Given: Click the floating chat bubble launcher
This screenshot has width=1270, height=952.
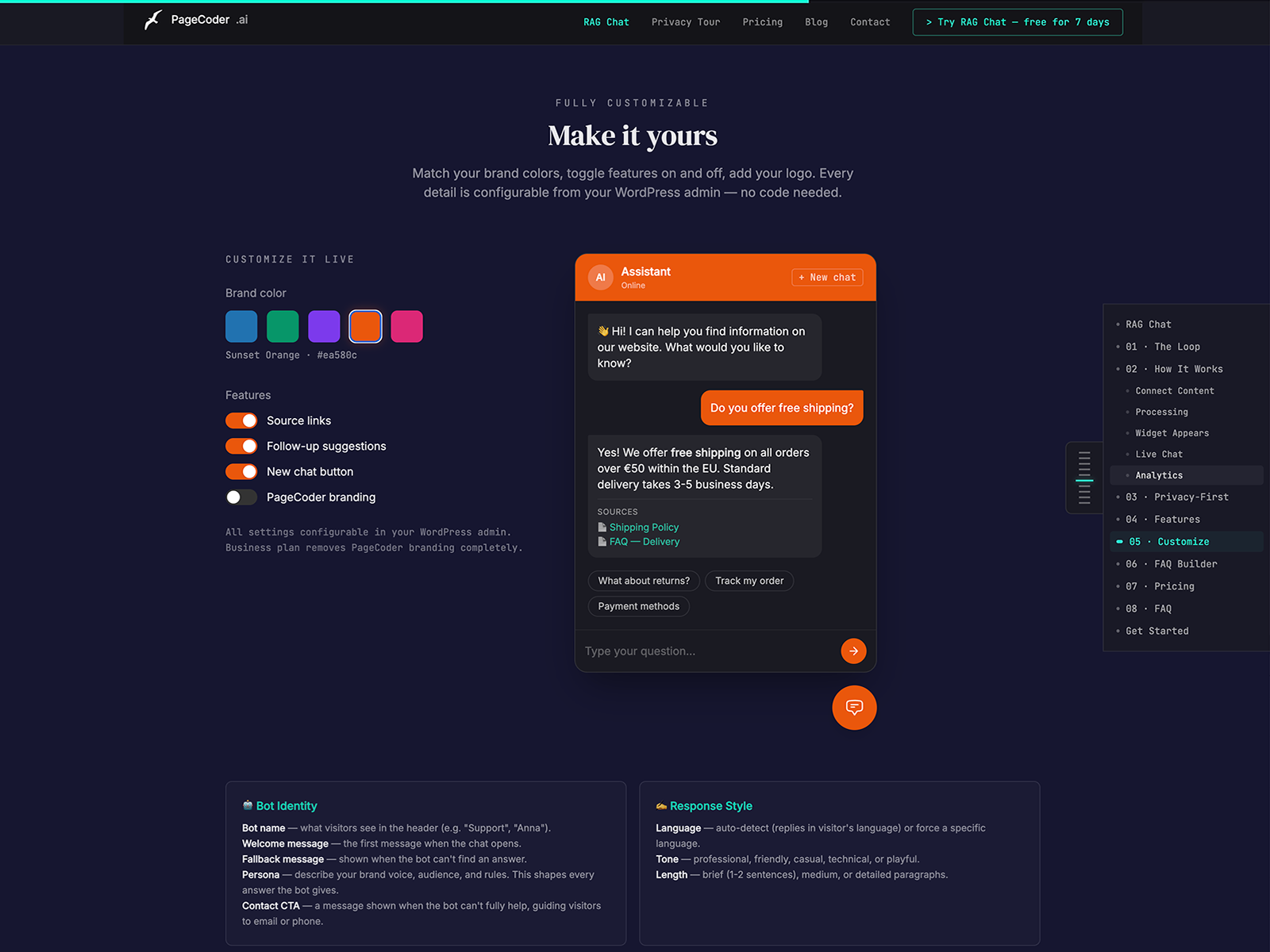Looking at the screenshot, I should (854, 707).
